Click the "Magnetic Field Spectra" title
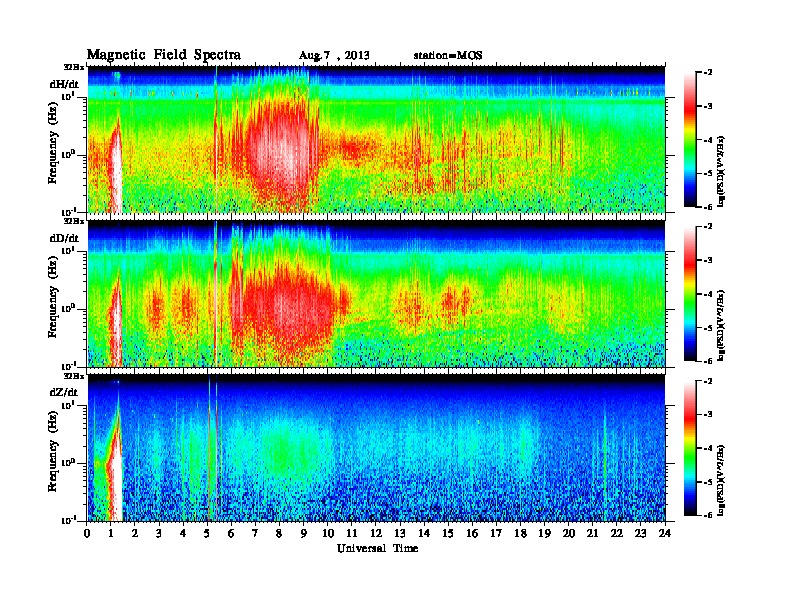792x612 pixels. pyautogui.click(x=163, y=55)
